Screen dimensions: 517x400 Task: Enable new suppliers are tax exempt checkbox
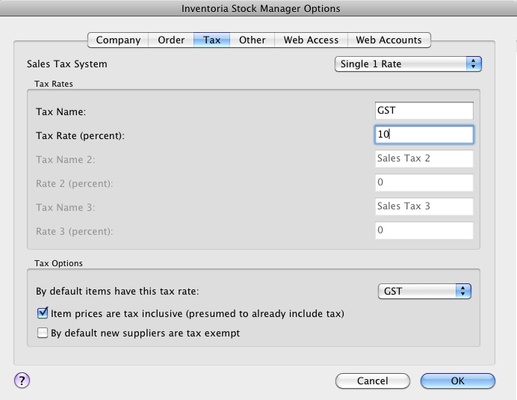coord(42,333)
